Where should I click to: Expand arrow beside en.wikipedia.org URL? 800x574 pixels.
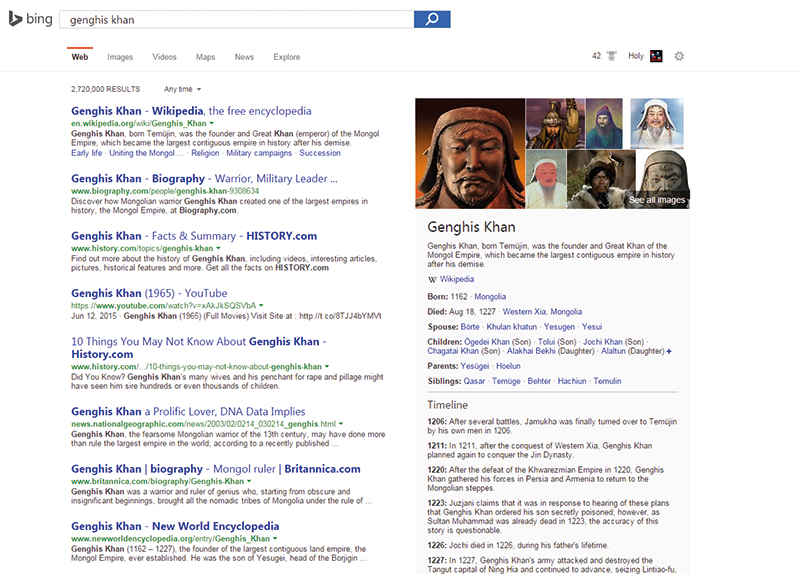pos(212,123)
